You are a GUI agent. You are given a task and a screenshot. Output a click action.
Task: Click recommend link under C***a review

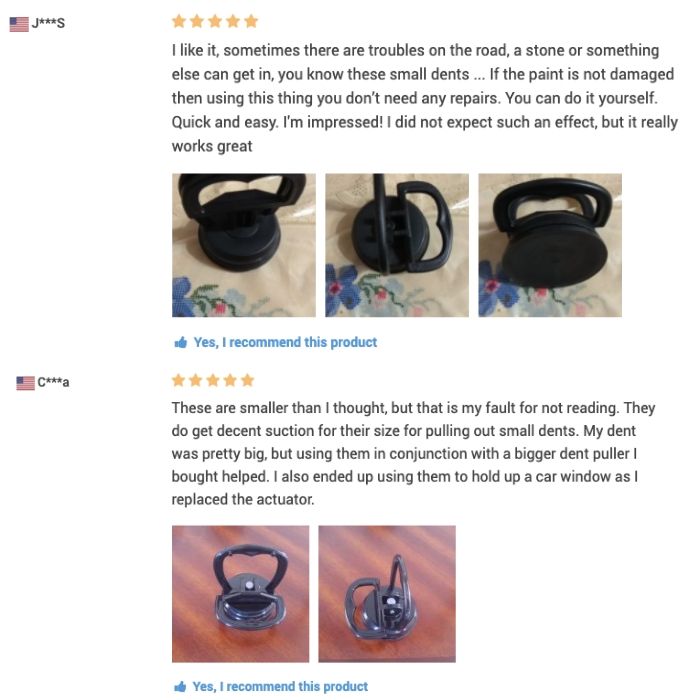280,687
